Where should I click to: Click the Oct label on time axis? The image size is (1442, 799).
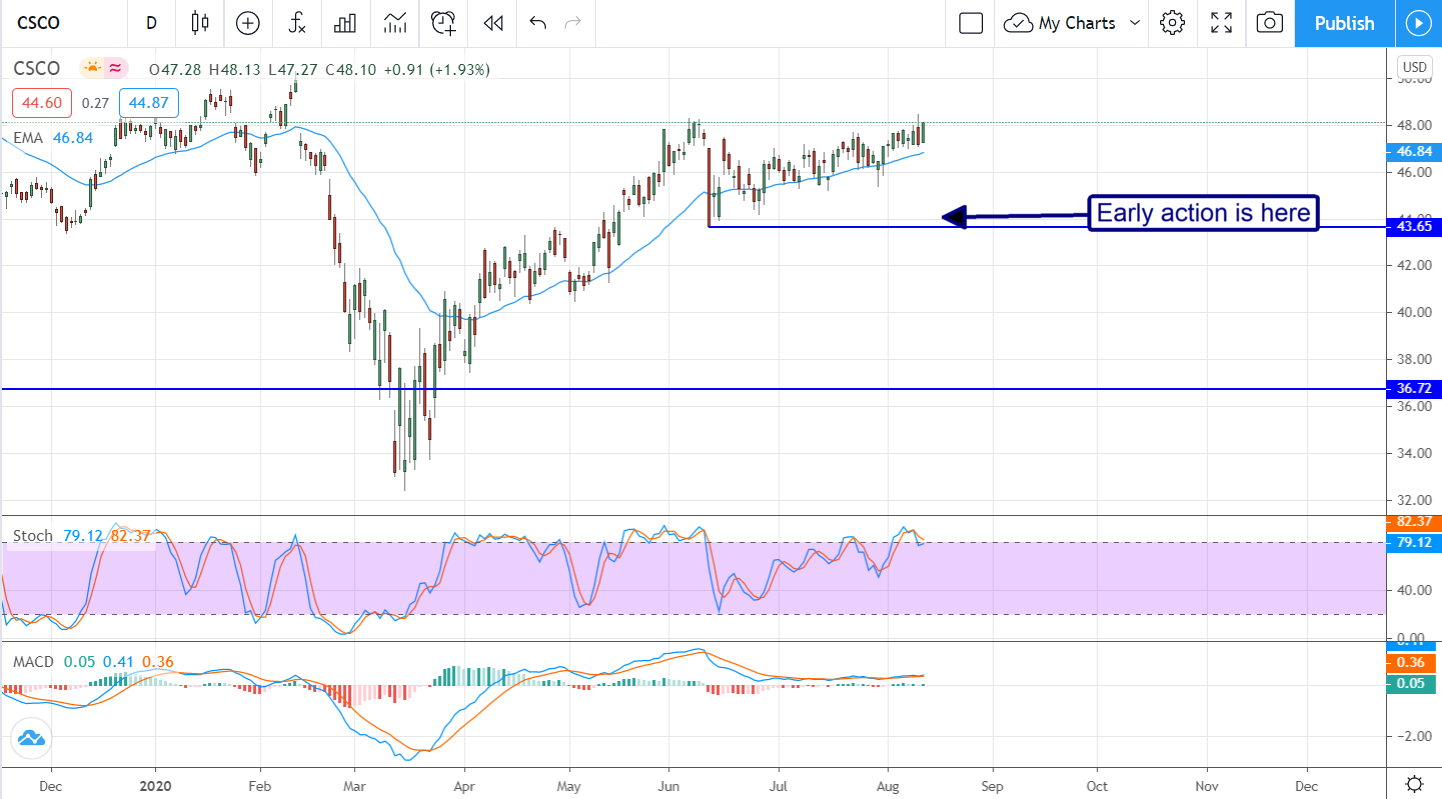pyautogui.click(x=1097, y=785)
